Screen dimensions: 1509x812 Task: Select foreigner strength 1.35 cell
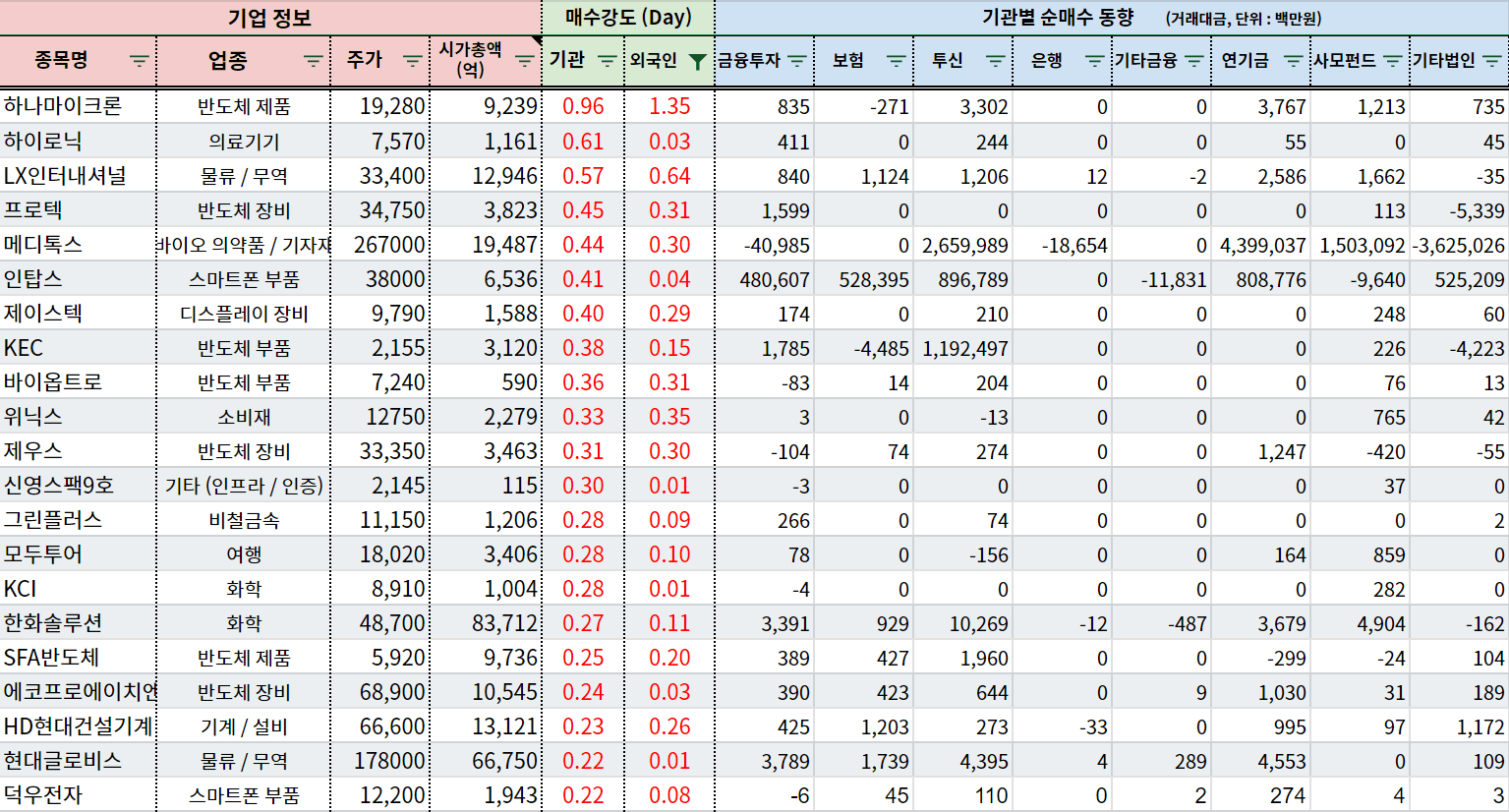tap(669, 106)
